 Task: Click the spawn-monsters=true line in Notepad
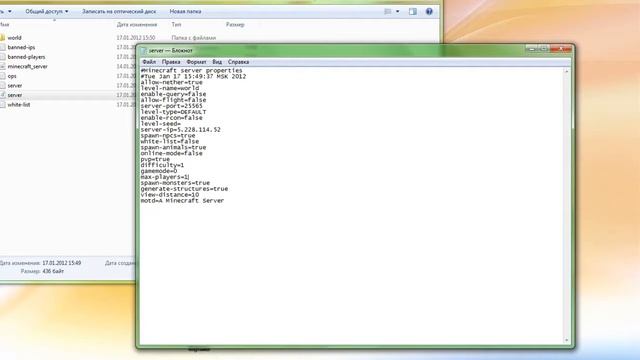[x=175, y=183]
